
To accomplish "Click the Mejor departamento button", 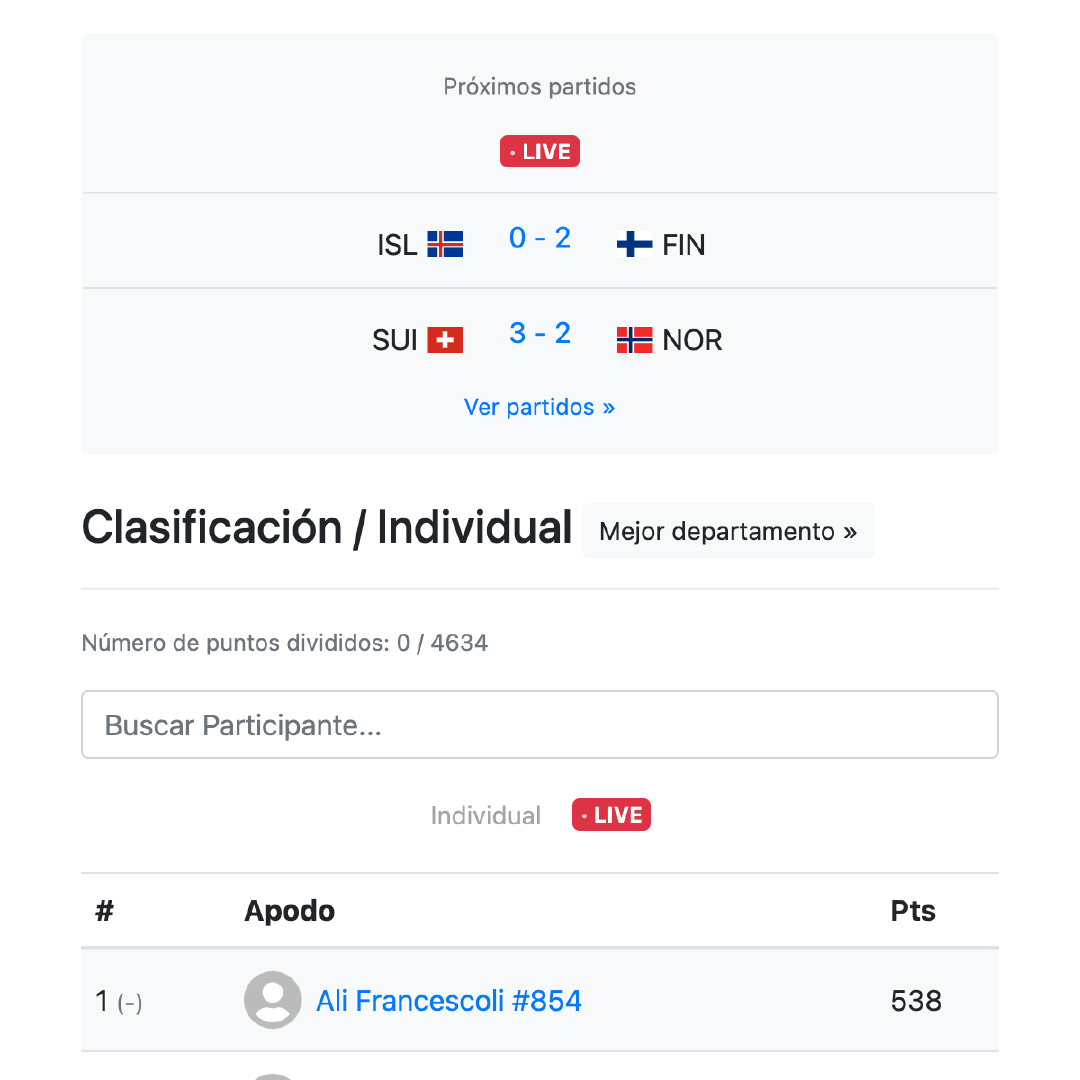I will (x=728, y=531).
